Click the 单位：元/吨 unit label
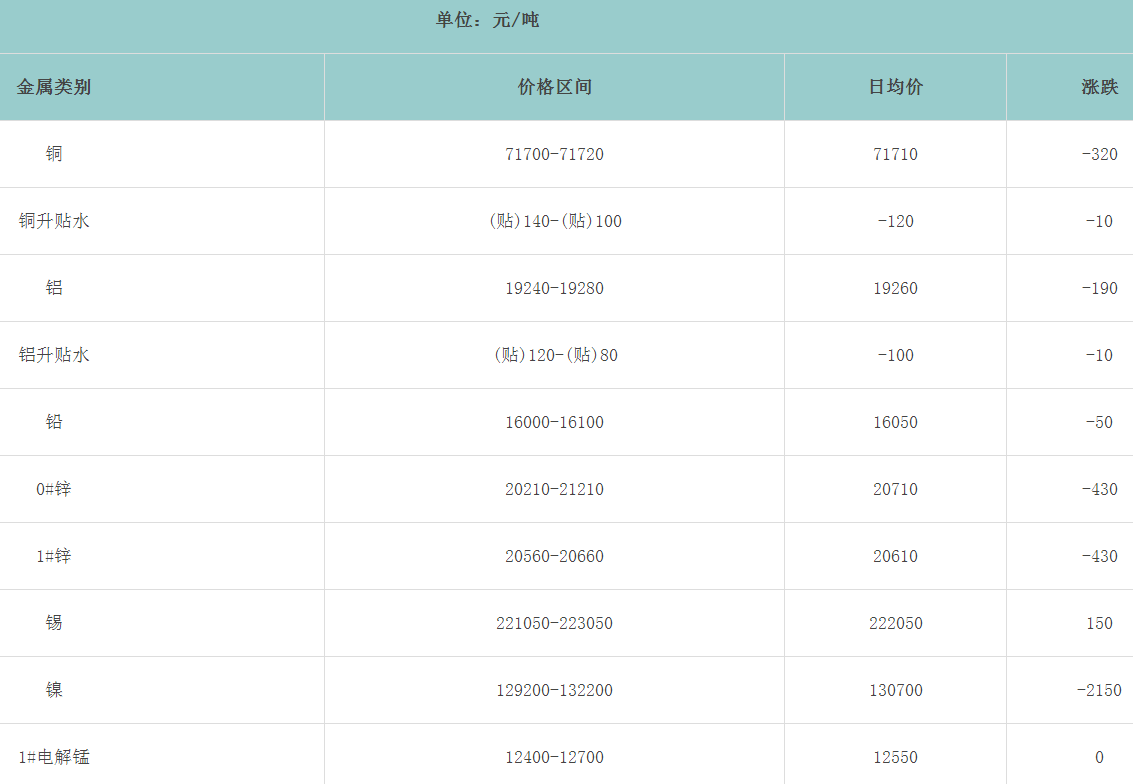The height and width of the screenshot is (784, 1133). [487, 20]
